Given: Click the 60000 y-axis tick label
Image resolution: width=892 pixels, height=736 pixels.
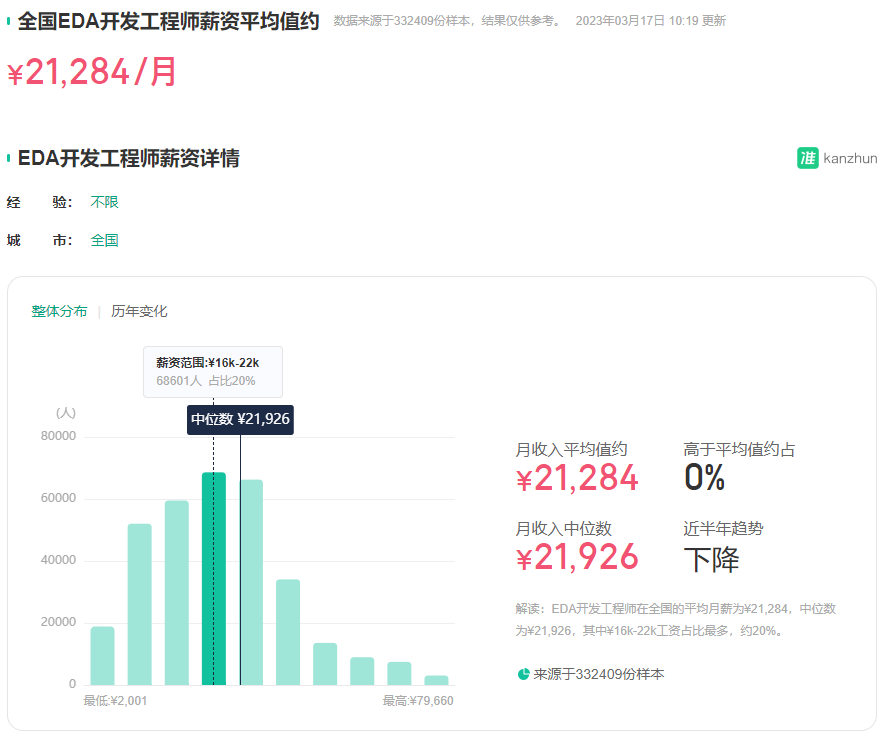Looking at the screenshot, I should (58, 498).
